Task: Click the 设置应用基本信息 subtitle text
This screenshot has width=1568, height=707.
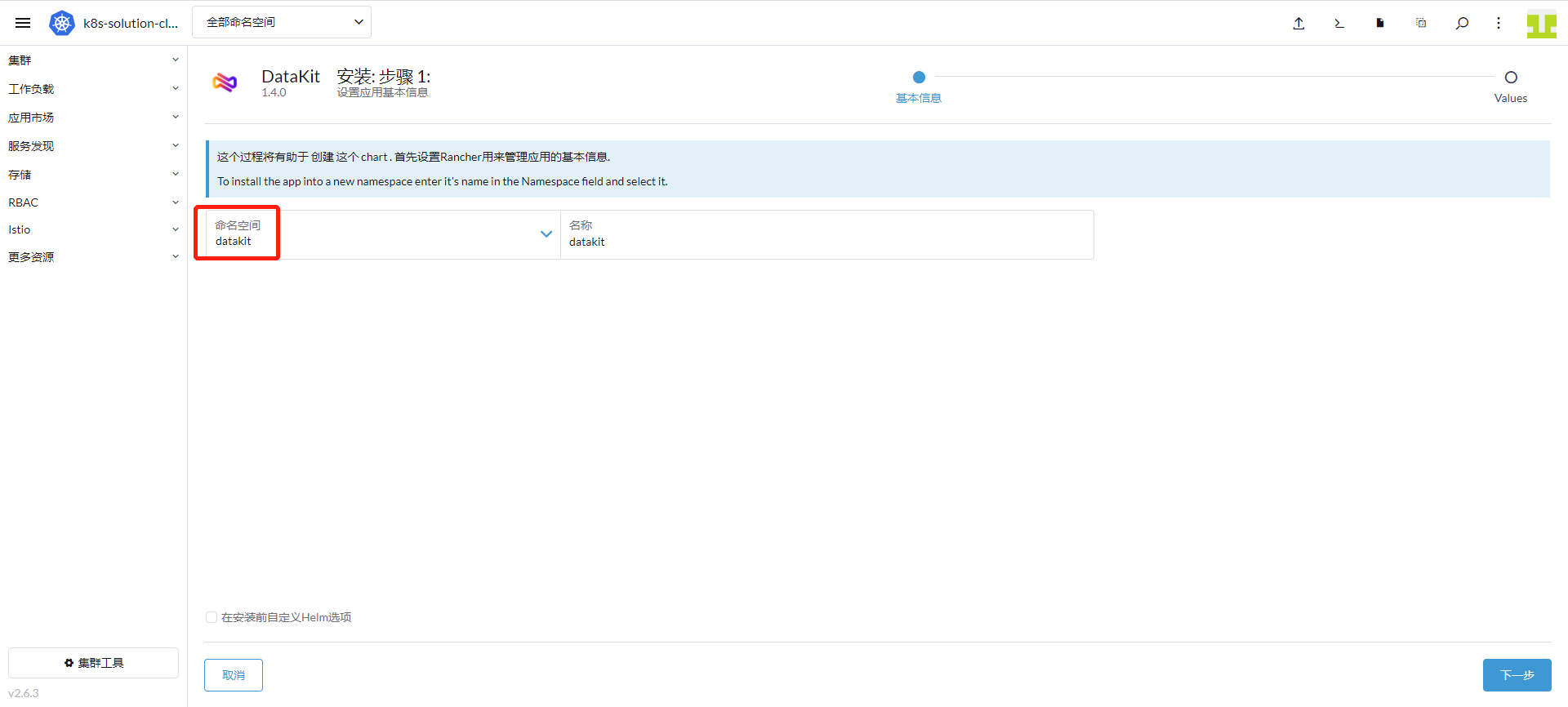Action: pos(383,93)
